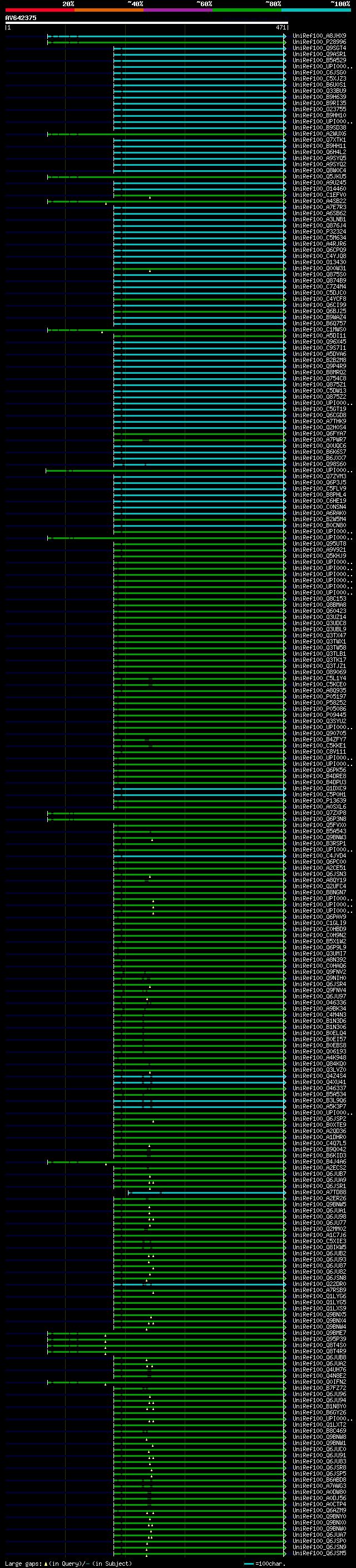This screenshot has width=356, height=1568.
Task: Select hit UniRef100_A2CE51
Action: [x=319, y=868]
